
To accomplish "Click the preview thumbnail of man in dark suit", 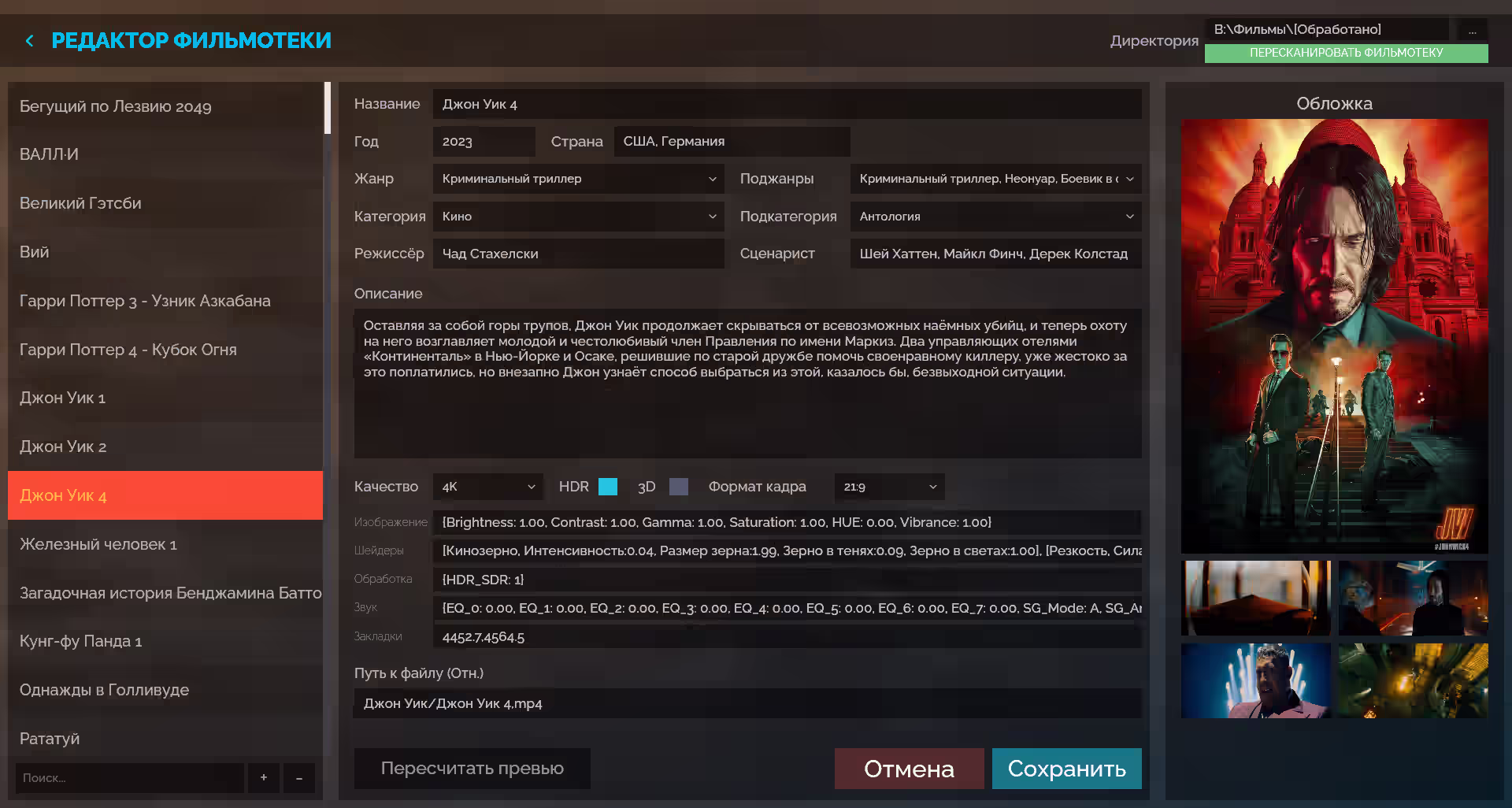I will coord(1414,598).
